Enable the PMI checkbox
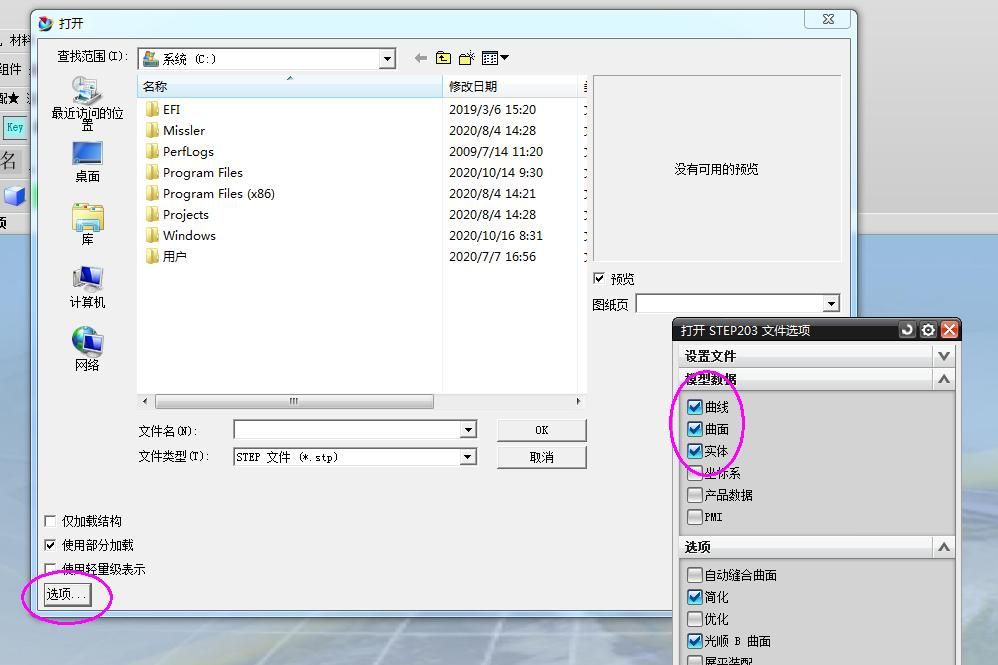 coord(696,517)
